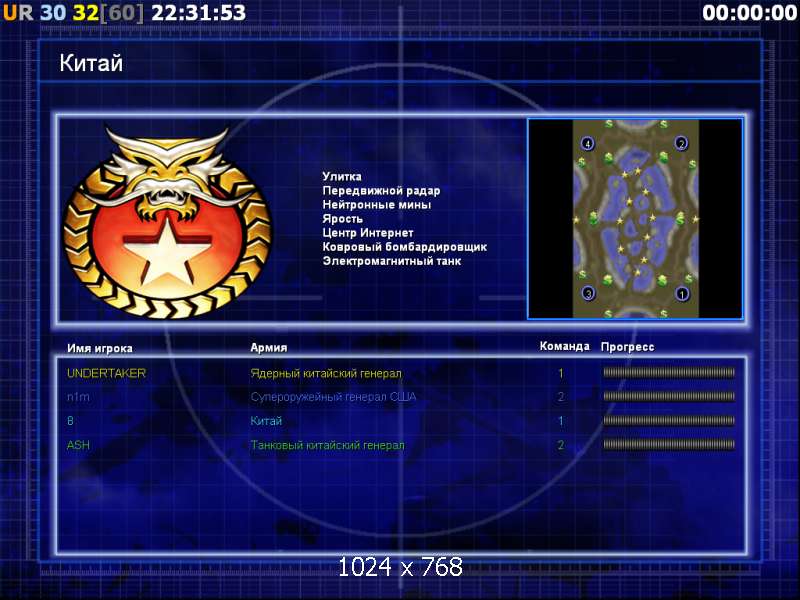The width and height of the screenshot is (800, 600).
Task: Click the China dragon star emblem
Action: click(x=168, y=222)
